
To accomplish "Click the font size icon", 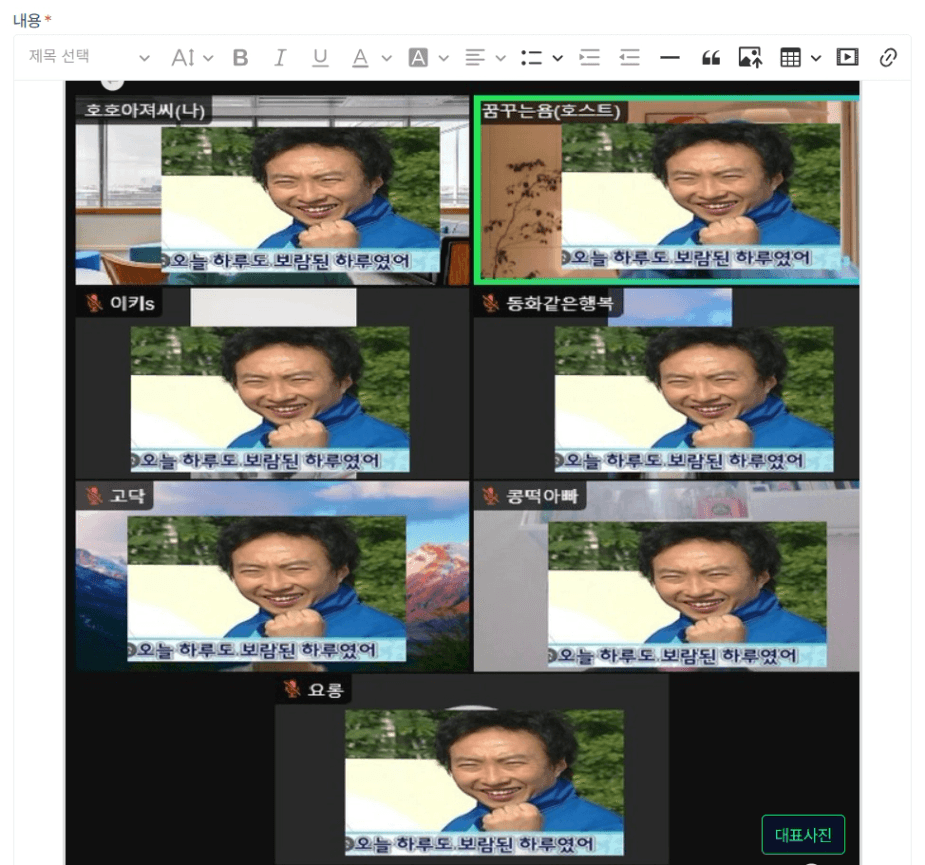I will [x=183, y=58].
